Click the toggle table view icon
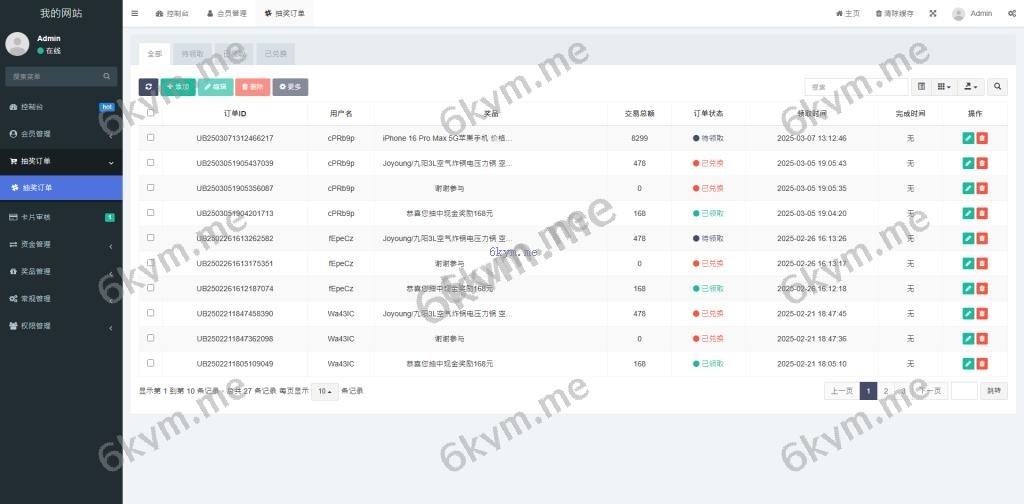Screen dimensions: 1024x504 coord(921,87)
